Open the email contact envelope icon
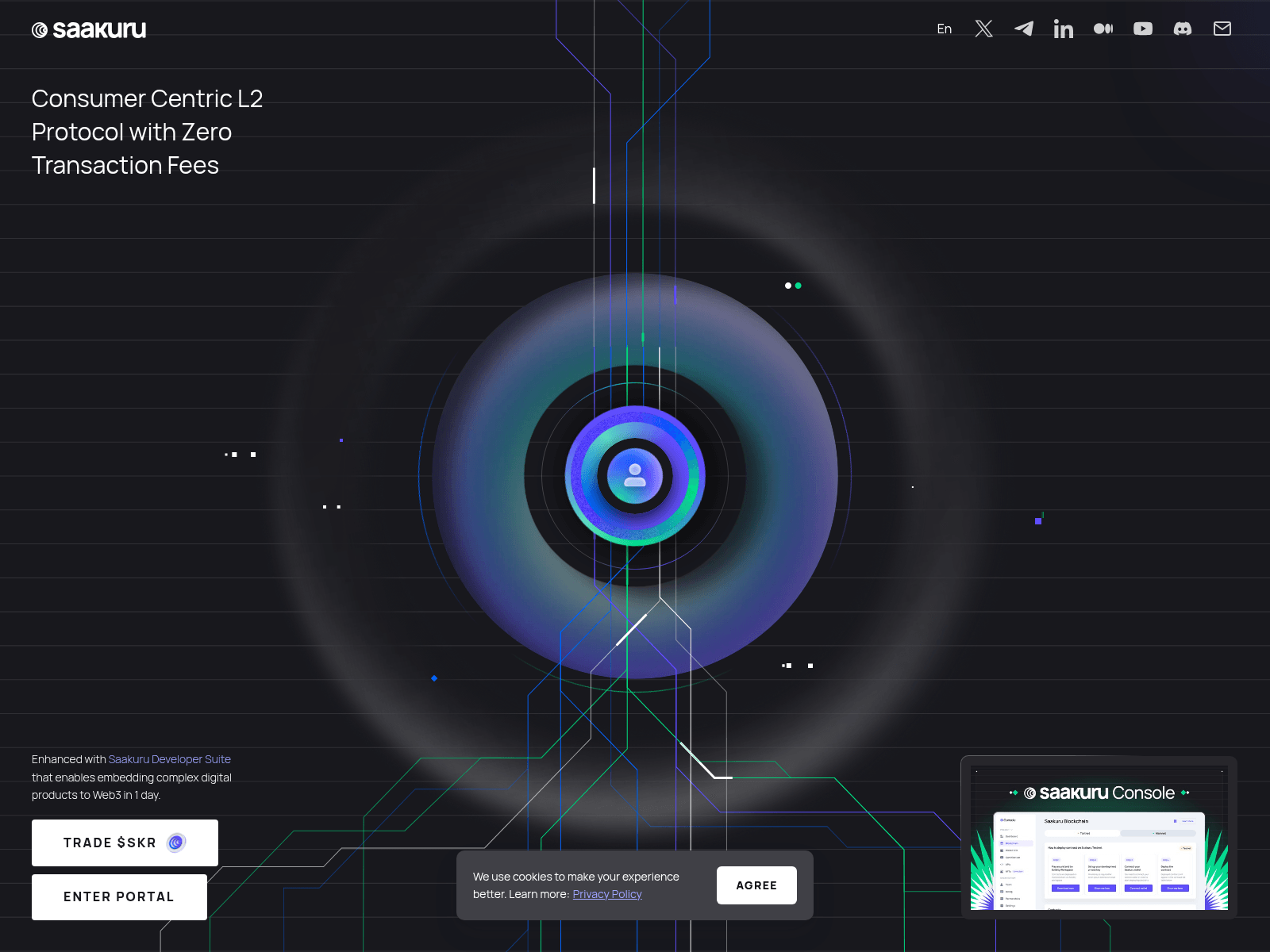Image resolution: width=1270 pixels, height=952 pixels. coord(1222,29)
